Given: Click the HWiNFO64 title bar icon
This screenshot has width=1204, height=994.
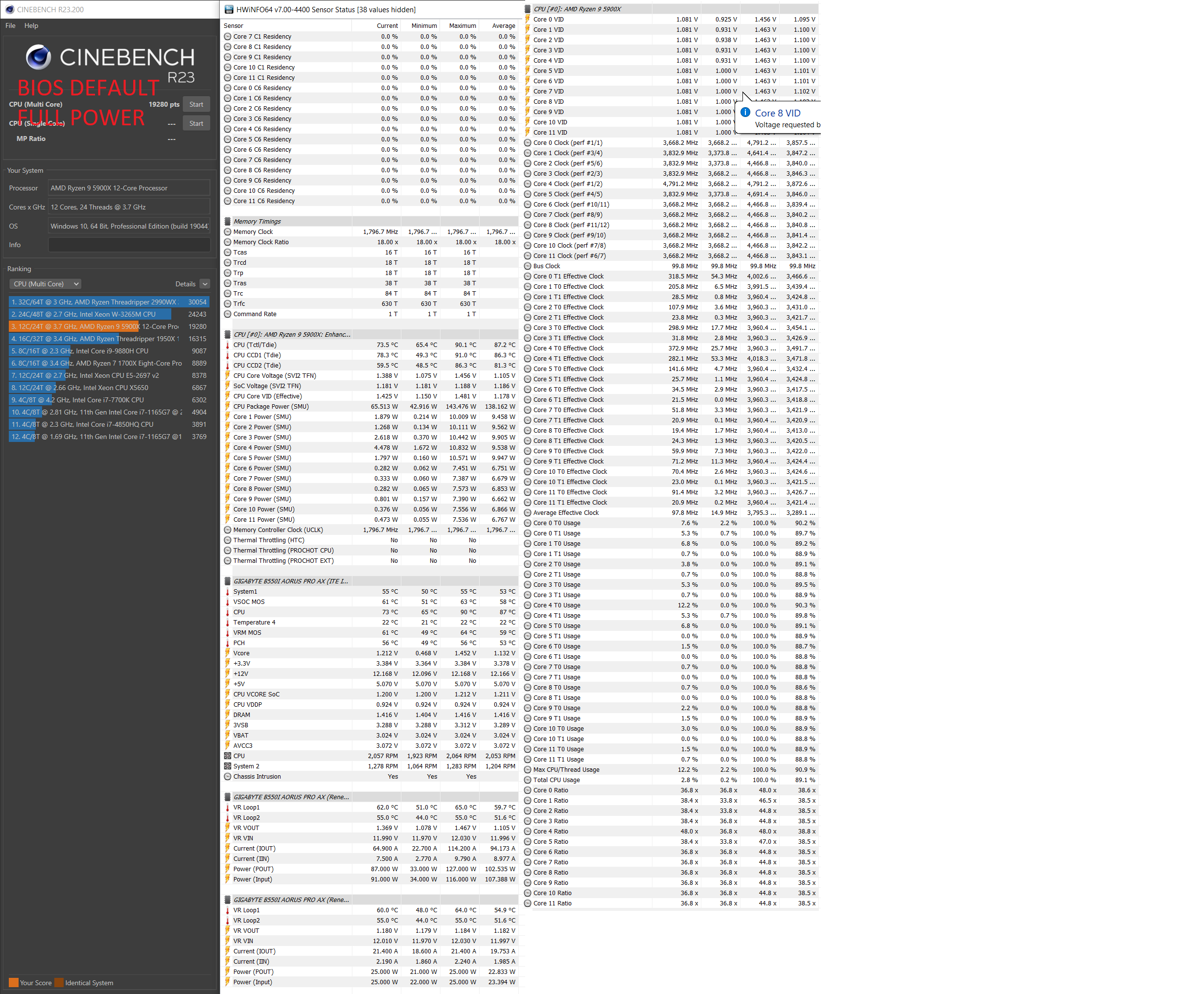Looking at the screenshot, I should tap(229, 9).
